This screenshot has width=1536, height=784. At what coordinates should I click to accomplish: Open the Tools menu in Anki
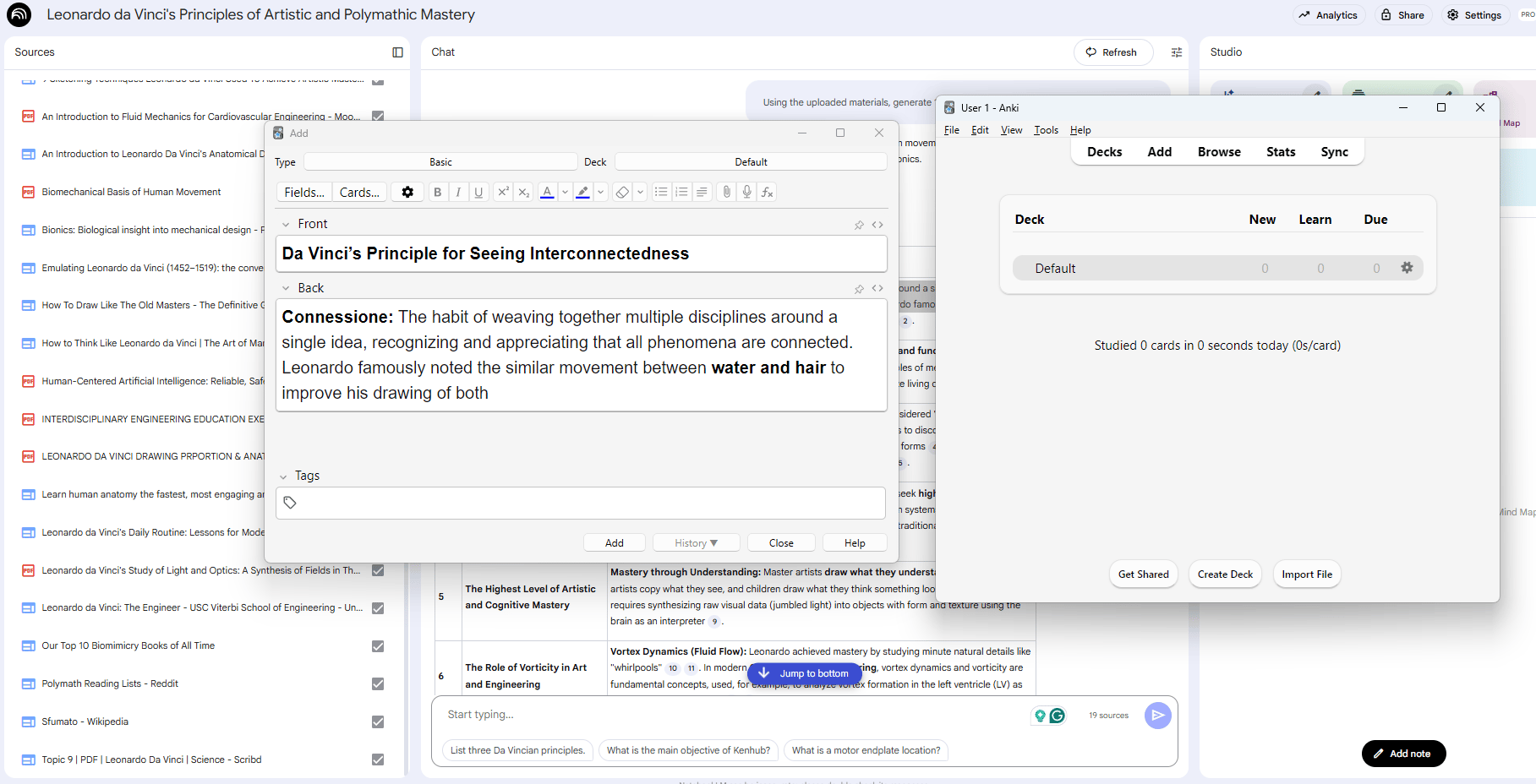pyautogui.click(x=1046, y=130)
